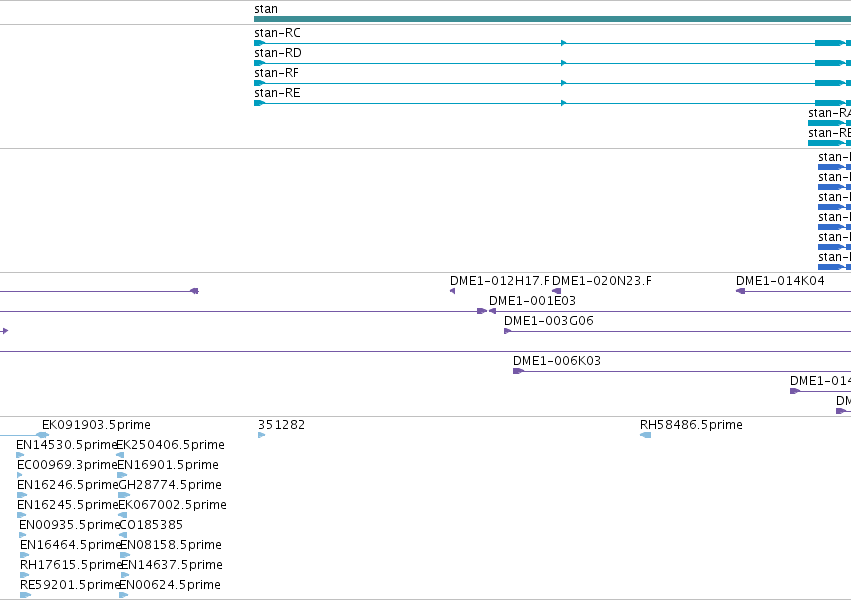Select the EN16246.5prime EST label

pos(68,485)
